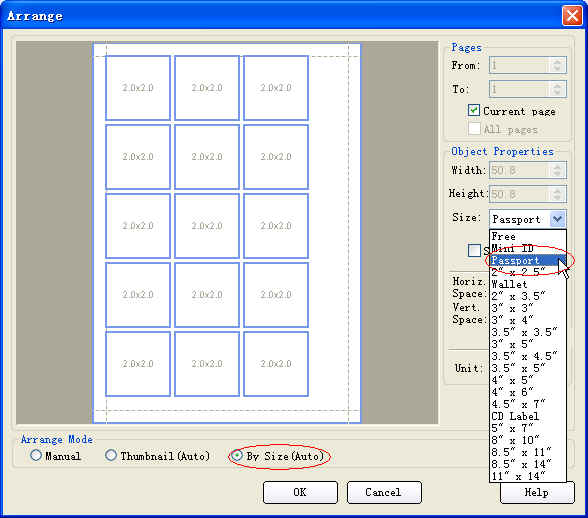The height and width of the screenshot is (518, 588).
Task: Pick the 3.5" x 5" size
Action: tap(528, 368)
